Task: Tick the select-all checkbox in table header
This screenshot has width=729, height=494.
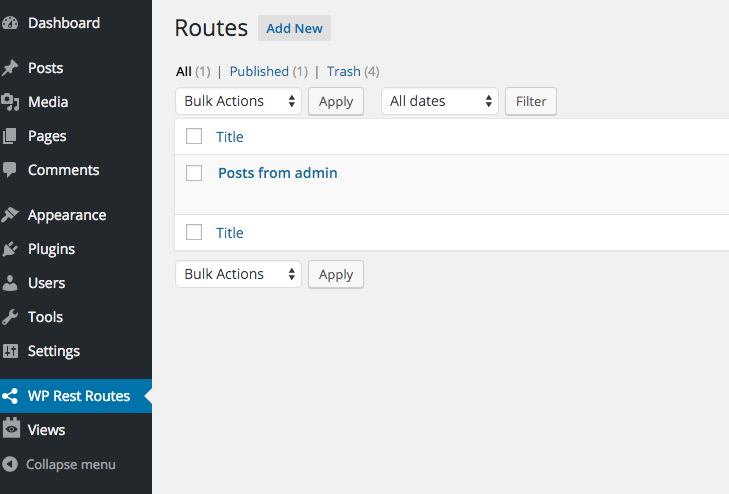Action: click(194, 137)
